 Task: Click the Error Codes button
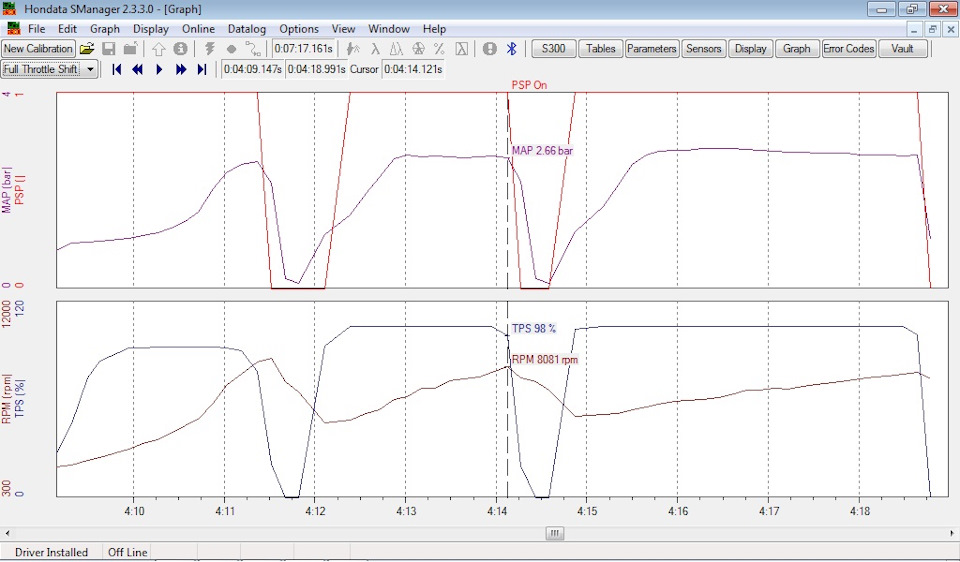point(849,48)
